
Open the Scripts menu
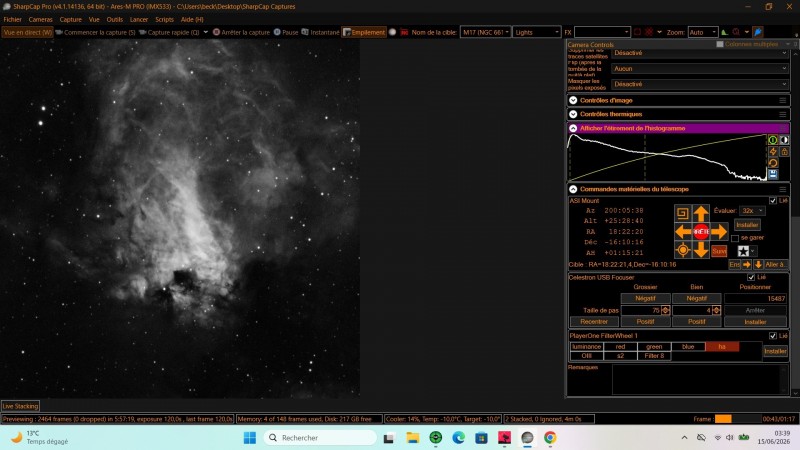[164, 19]
